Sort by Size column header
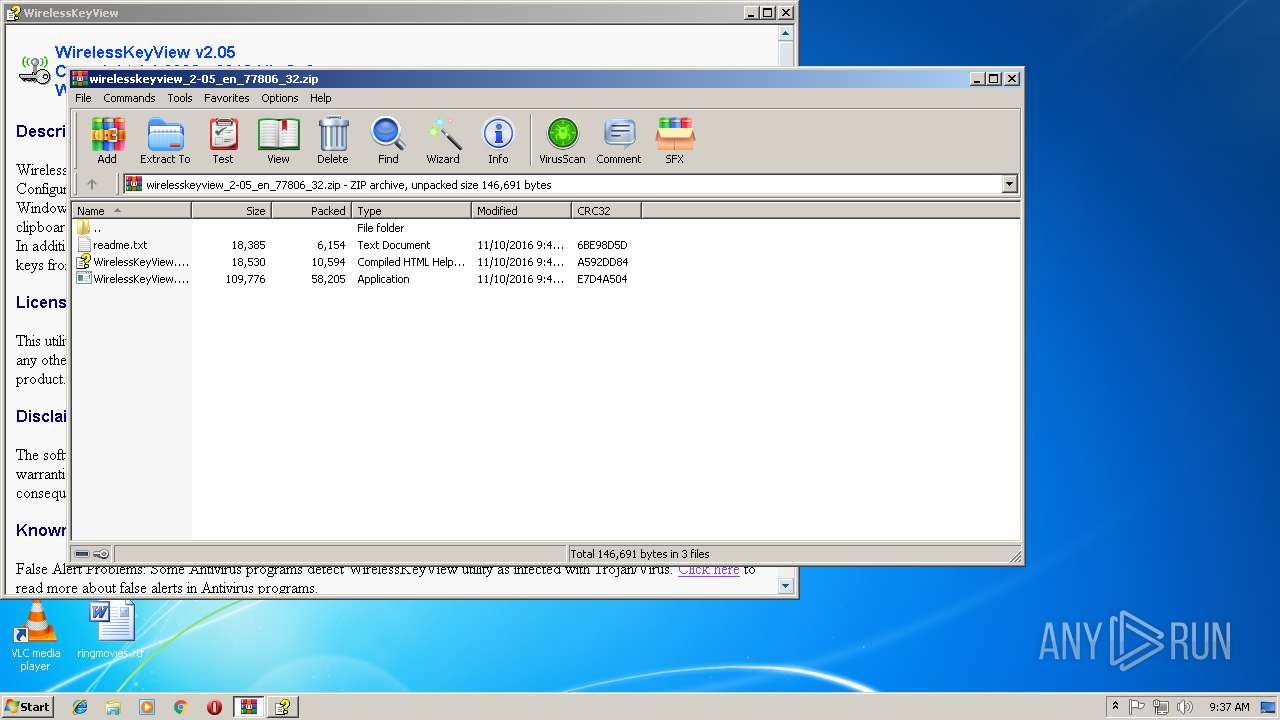The height and width of the screenshot is (720, 1280). click(231, 211)
